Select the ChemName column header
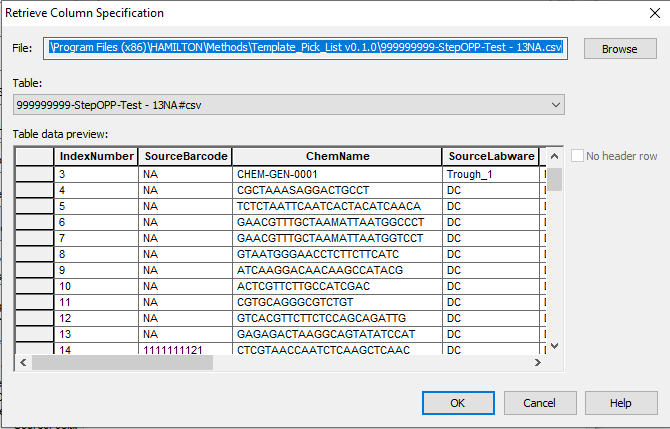Image resolution: width=670 pixels, height=429 pixels. coord(337,157)
